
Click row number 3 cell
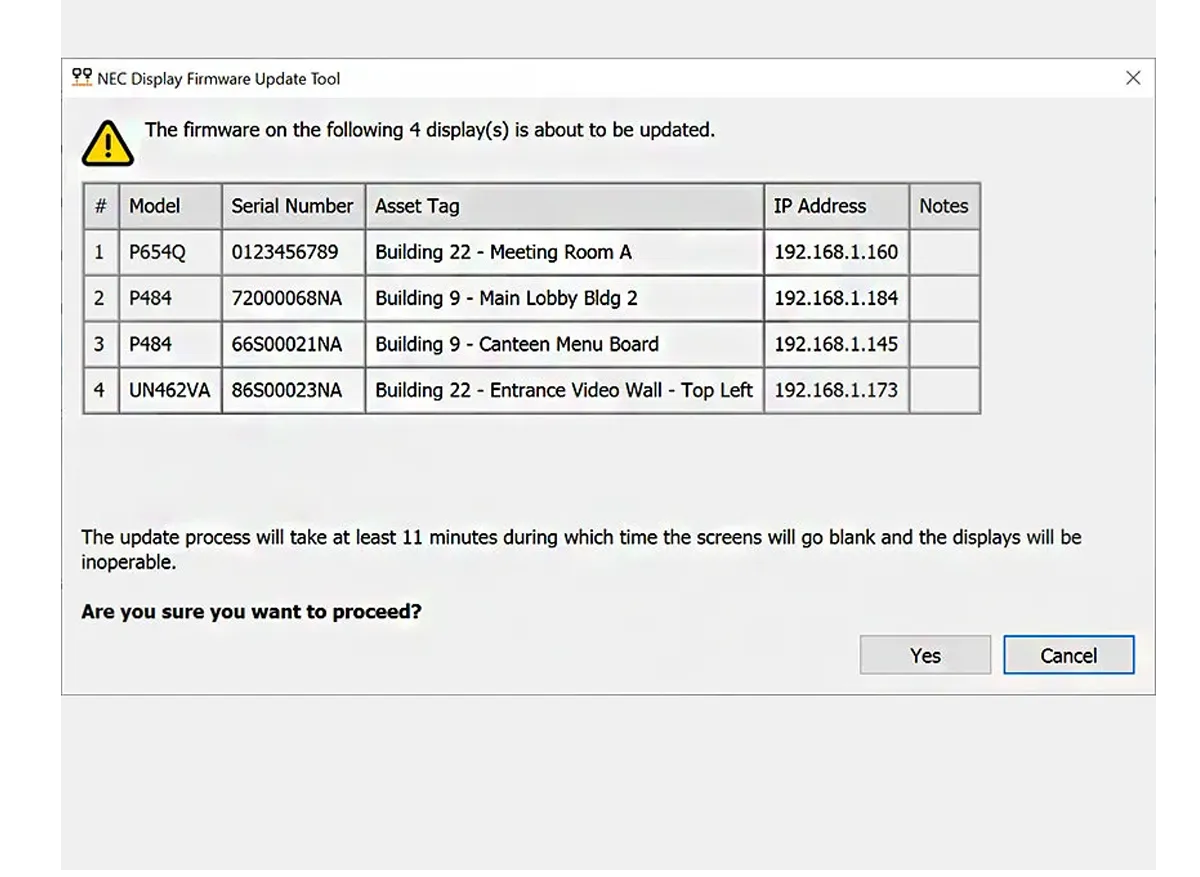100,344
